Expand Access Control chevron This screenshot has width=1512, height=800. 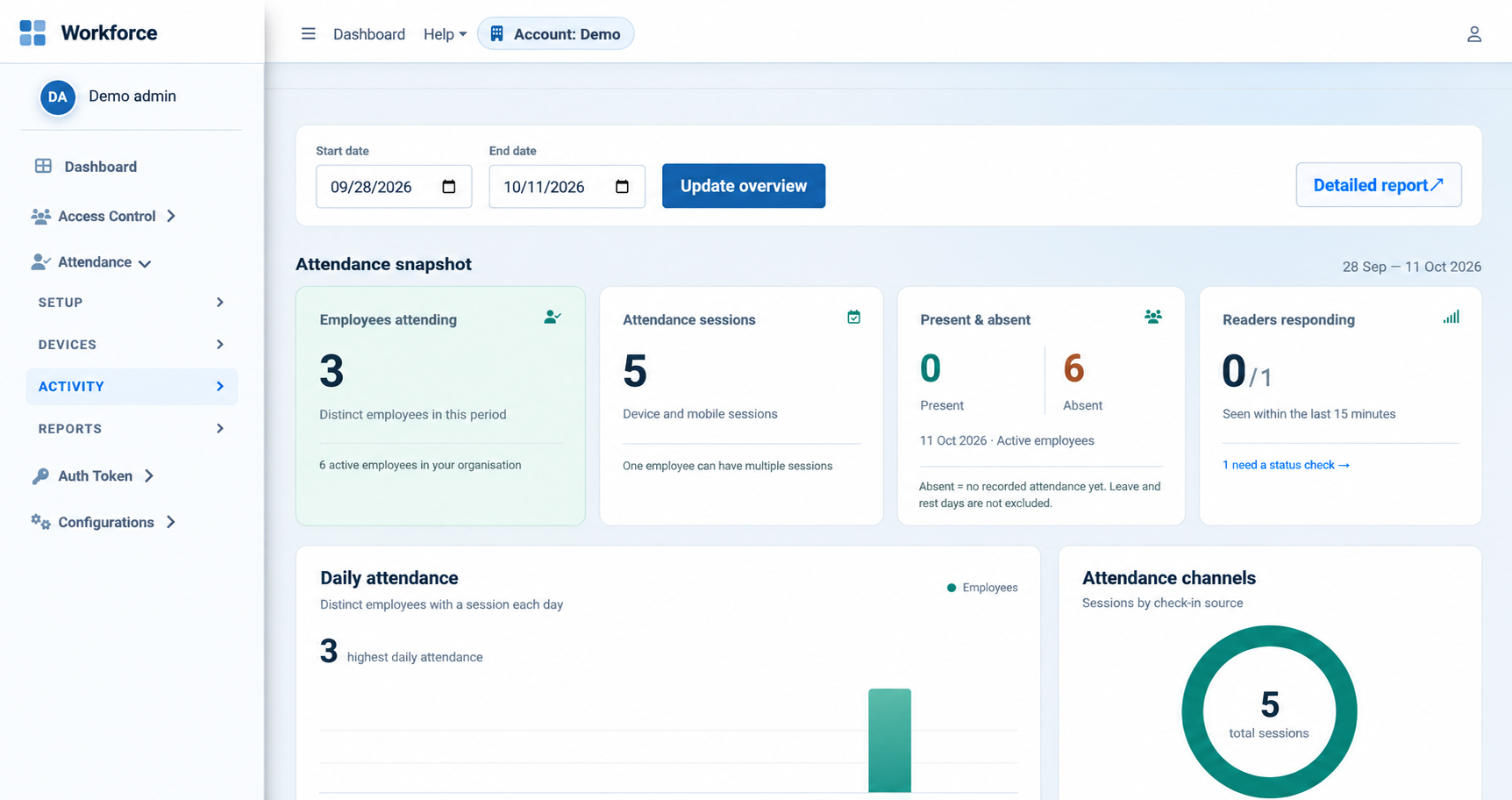(x=171, y=216)
